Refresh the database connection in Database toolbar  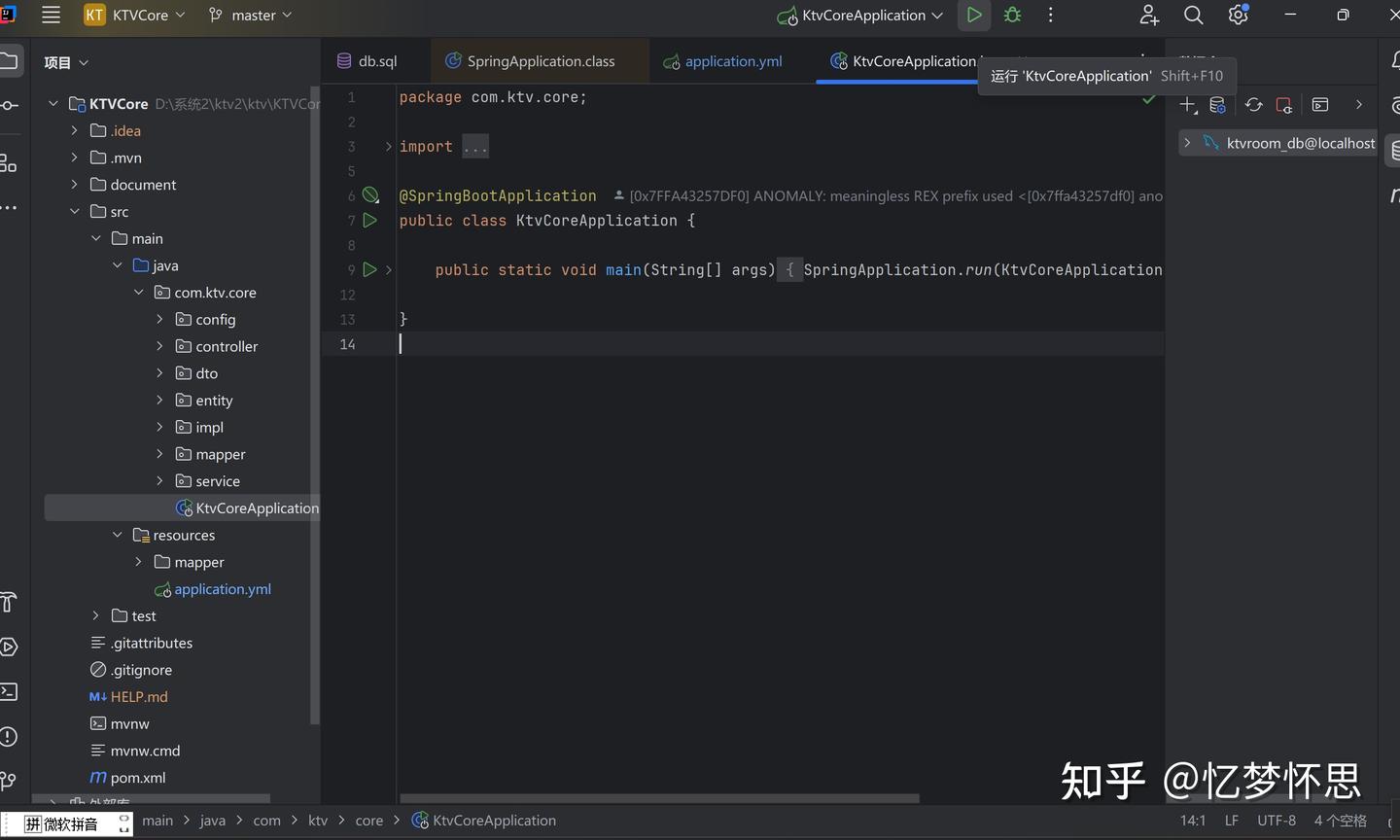tap(1253, 104)
